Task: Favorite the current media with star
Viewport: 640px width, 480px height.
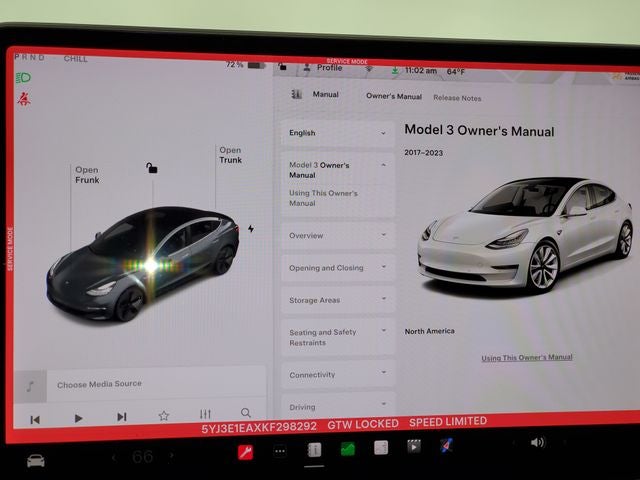Action: 164,416
